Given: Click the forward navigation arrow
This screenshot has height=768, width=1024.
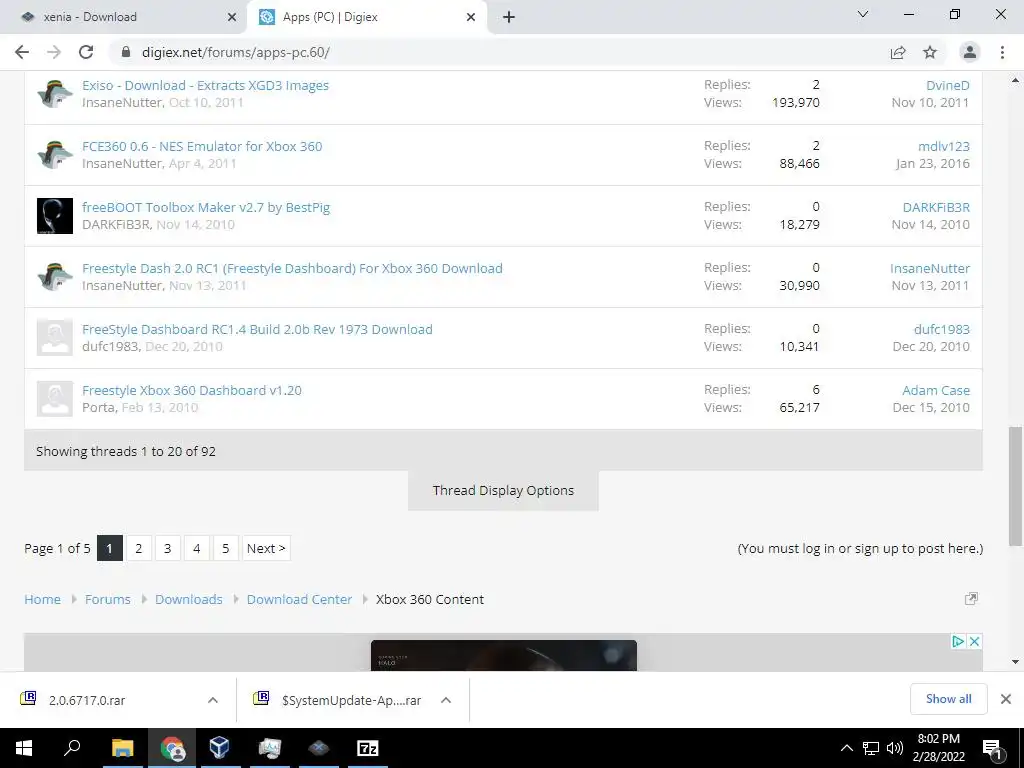Looking at the screenshot, I should (x=54, y=52).
